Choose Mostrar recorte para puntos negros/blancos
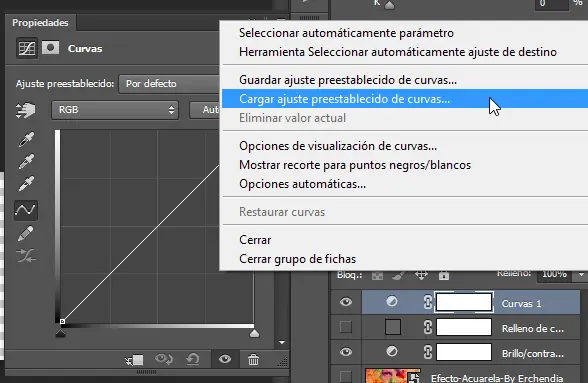This screenshot has width=588, height=383. 355,165
